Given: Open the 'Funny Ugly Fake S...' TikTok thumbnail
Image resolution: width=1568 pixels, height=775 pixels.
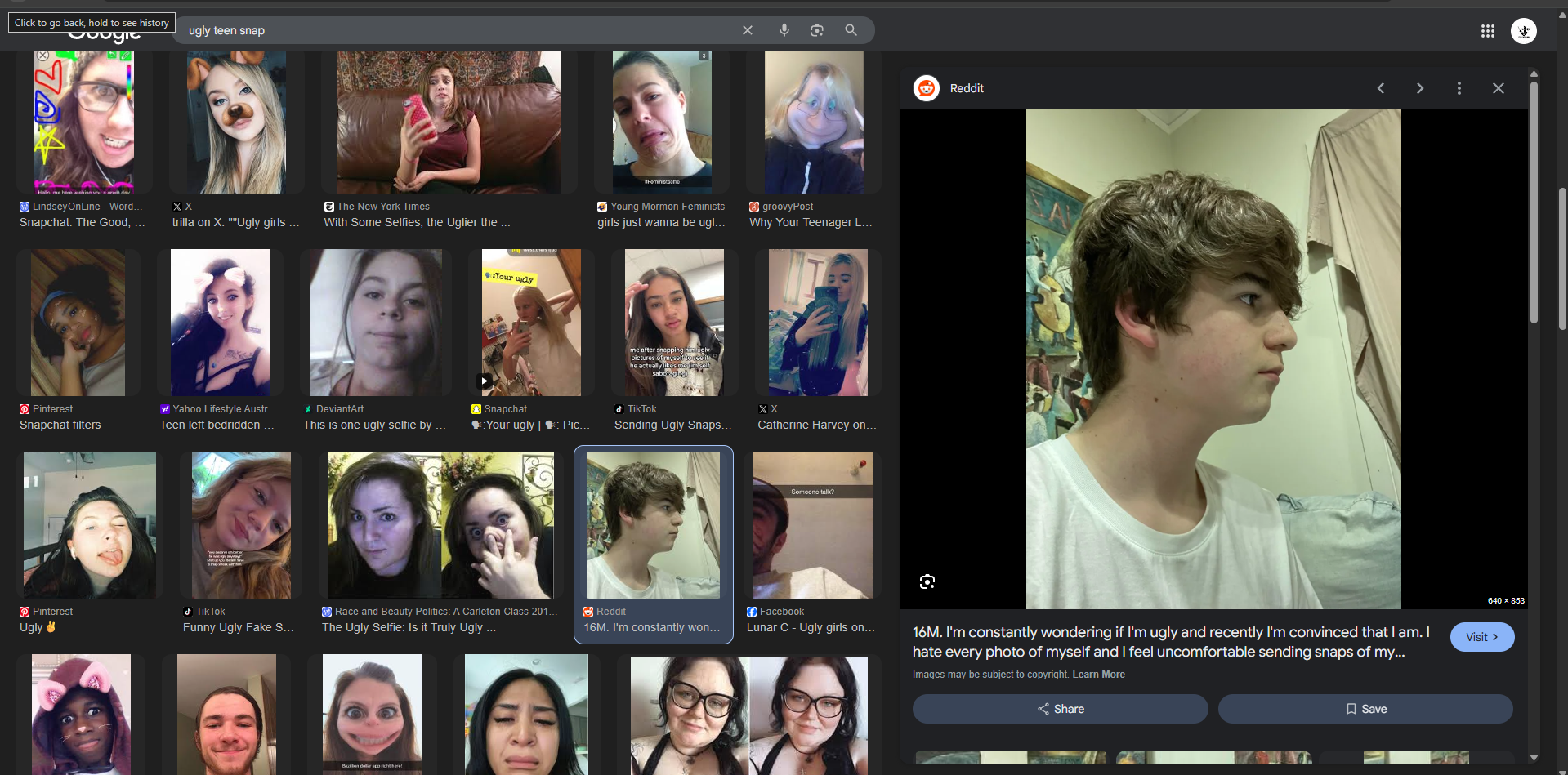Looking at the screenshot, I should click(x=241, y=525).
